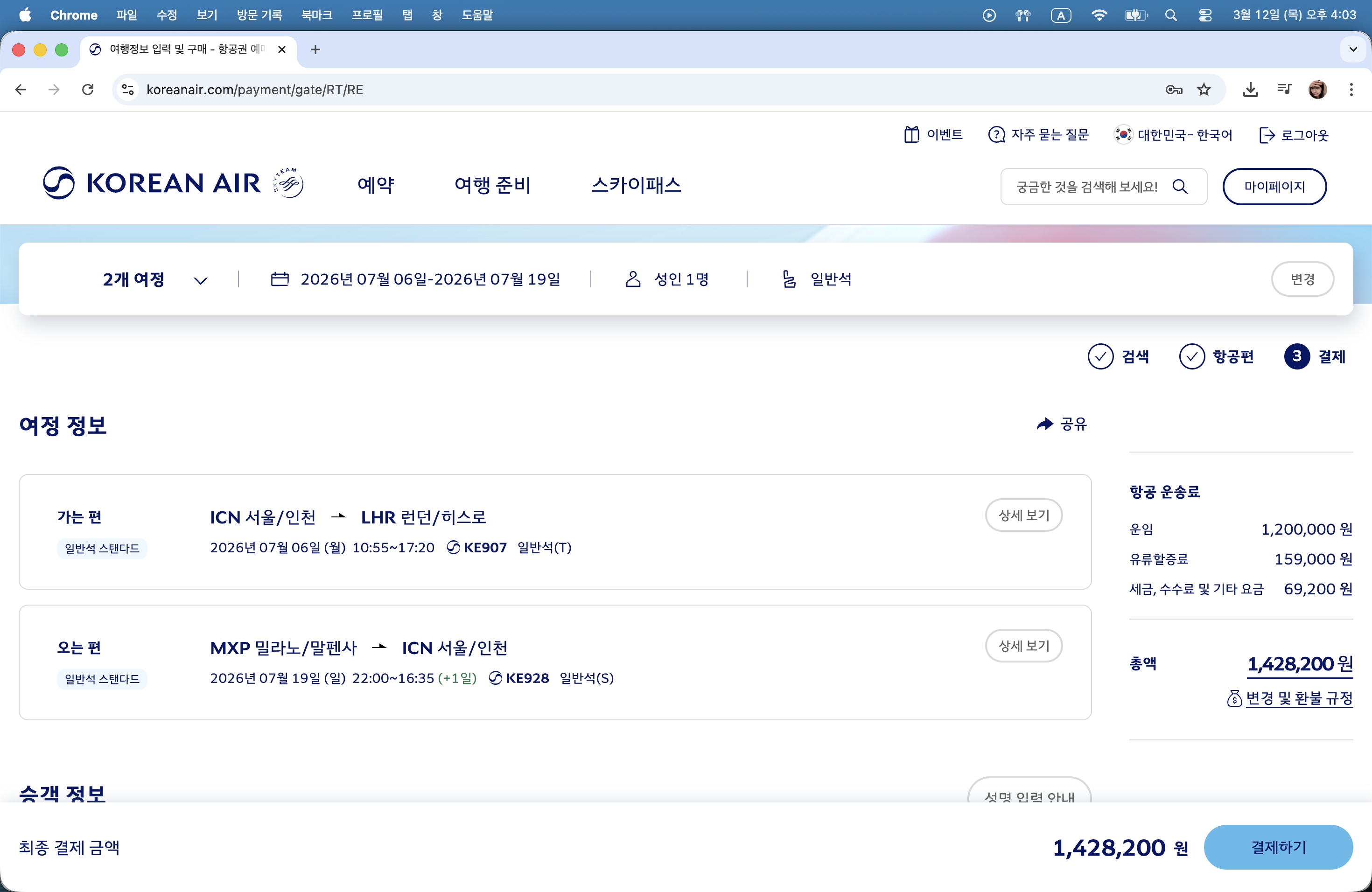The width and height of the screenshot is (1372, 892).
Task: Click the share arrow icon next to 공유
Action: (1044, 425)
